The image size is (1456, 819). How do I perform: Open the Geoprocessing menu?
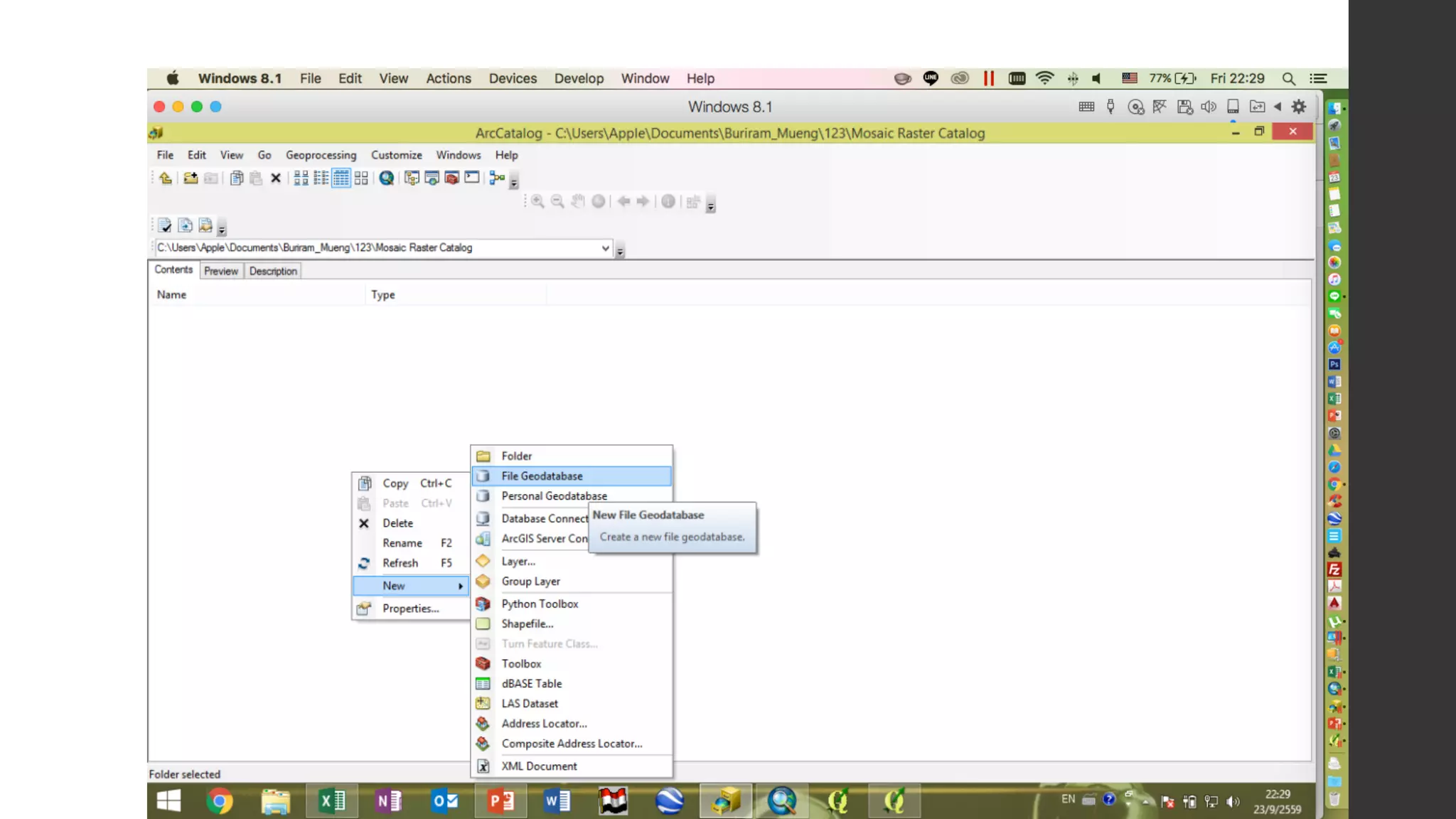[x=321, y=155]
